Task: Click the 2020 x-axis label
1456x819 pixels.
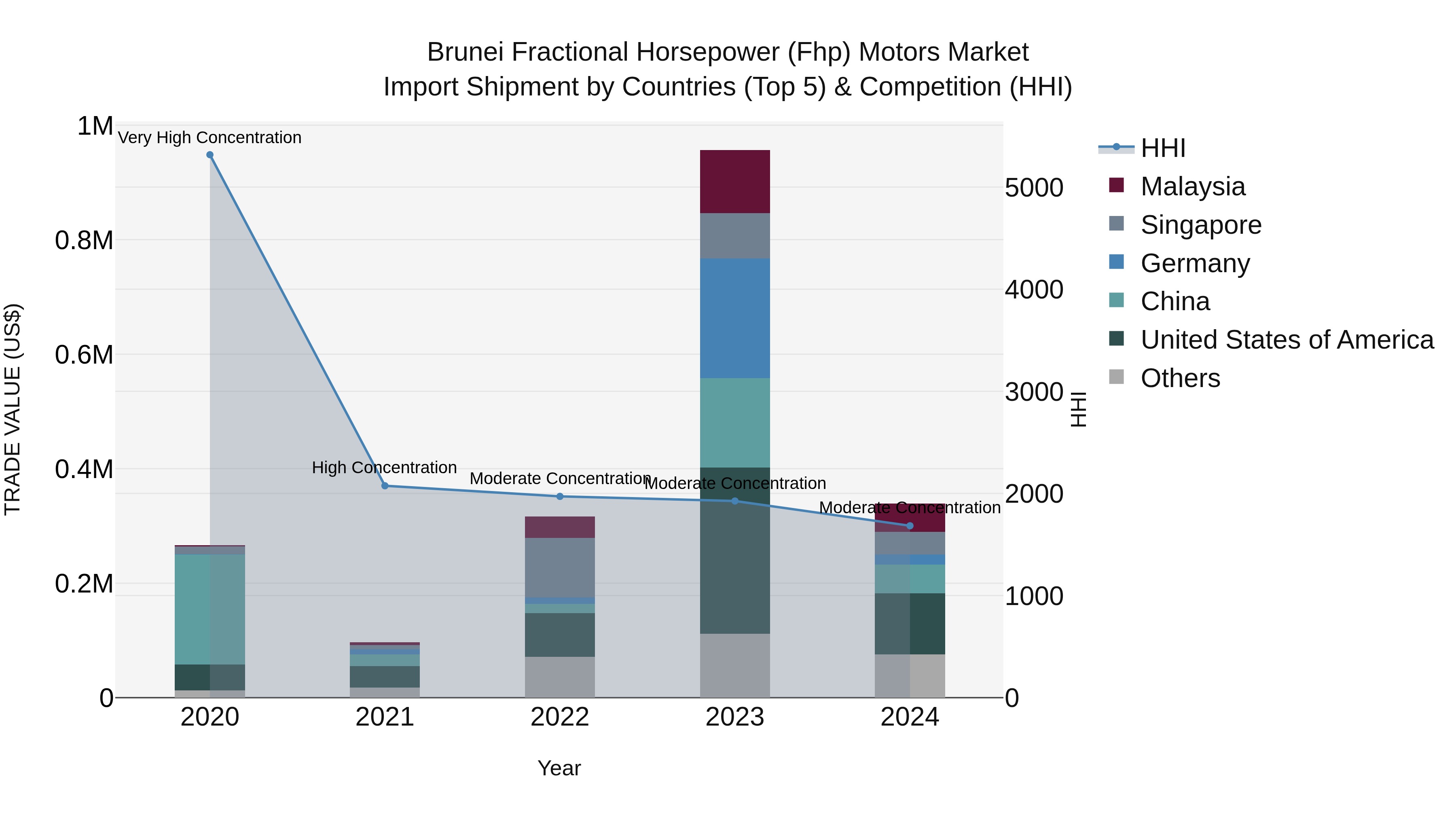Action: click(x=210, y=717)
